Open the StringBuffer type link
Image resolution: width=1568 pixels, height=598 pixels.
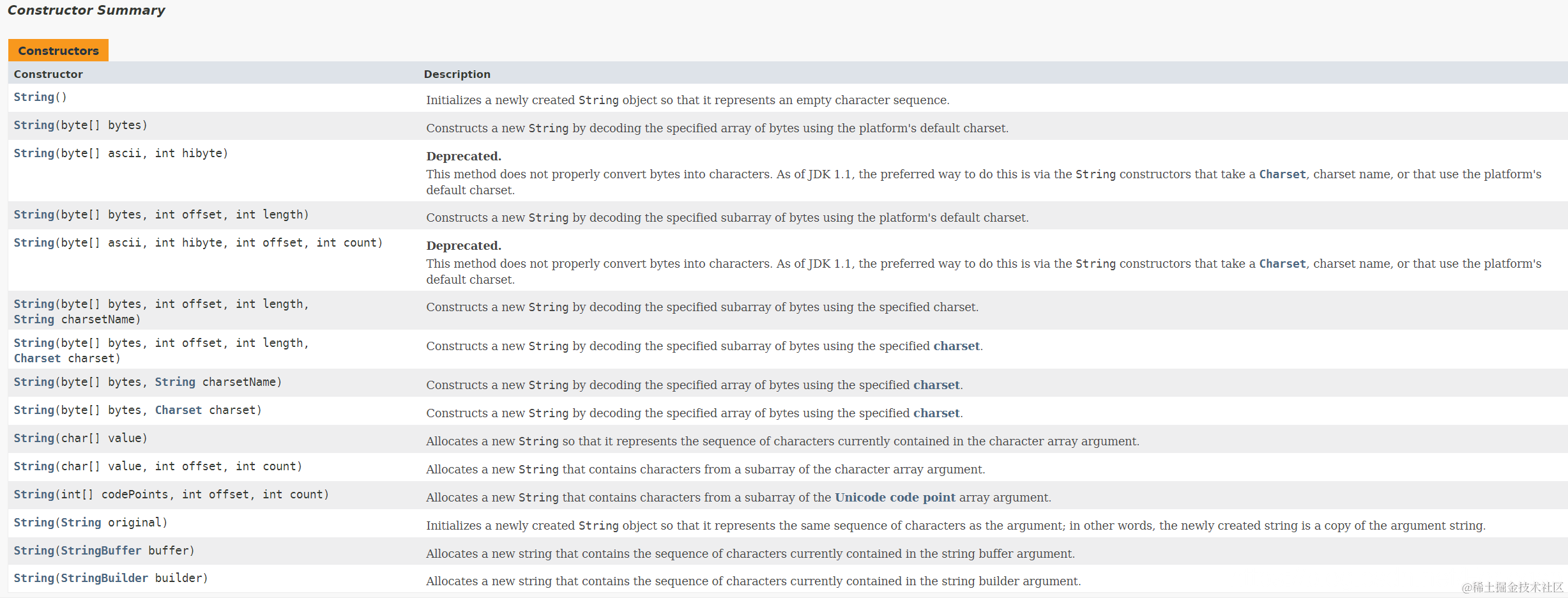coord(101,551)
